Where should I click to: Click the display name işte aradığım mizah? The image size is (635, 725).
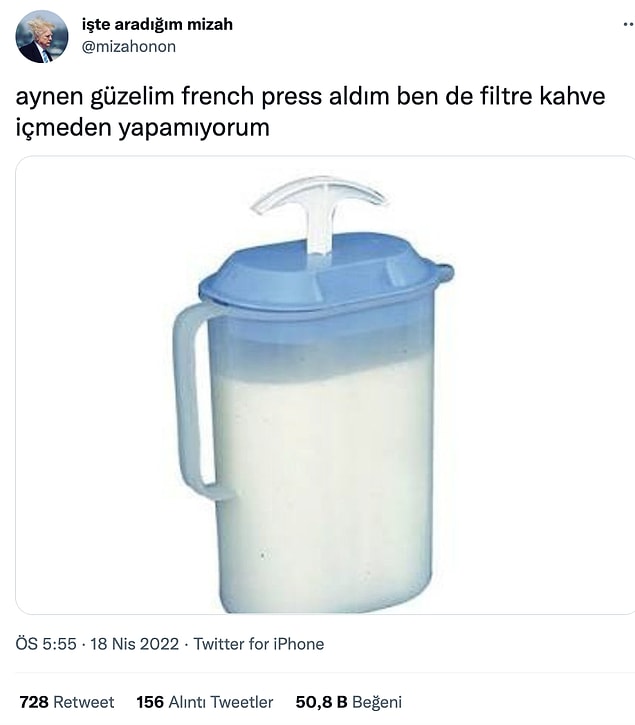[157, 24]
